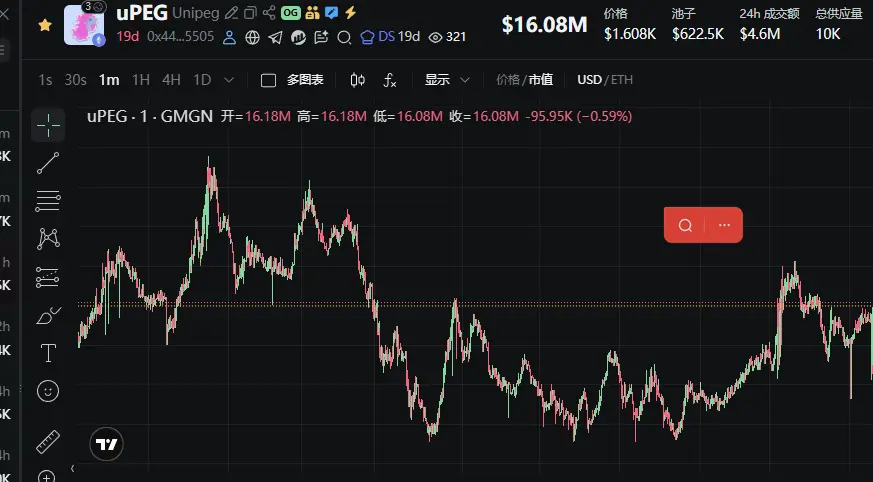Select the ruler measure tool
Image resolution: width=873 pixels, height=482 pixels.
(48, 442)
